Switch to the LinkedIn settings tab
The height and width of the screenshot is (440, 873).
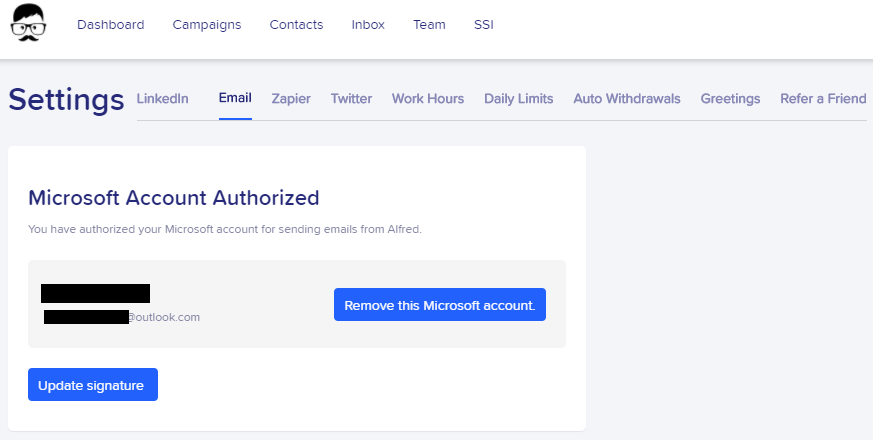point(163,99)
